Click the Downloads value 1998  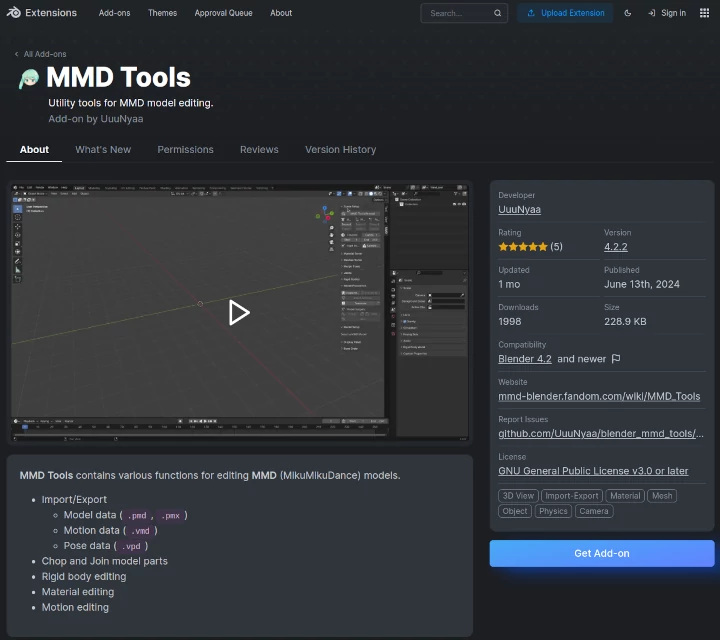pyautogui.click(x=510, y=321)
